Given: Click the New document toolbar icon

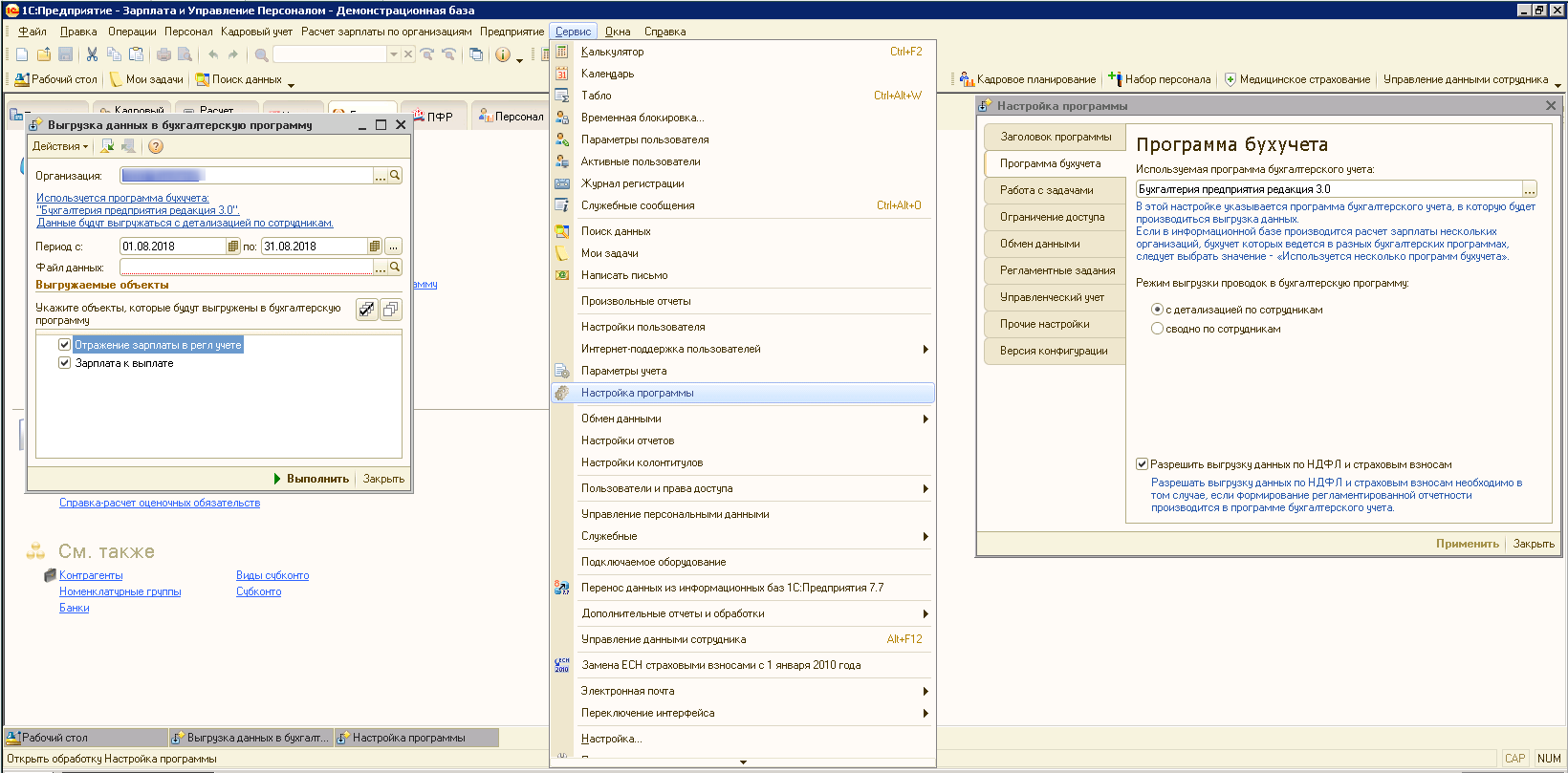Looking at the screenshot, I should click(x=22, y=54).
